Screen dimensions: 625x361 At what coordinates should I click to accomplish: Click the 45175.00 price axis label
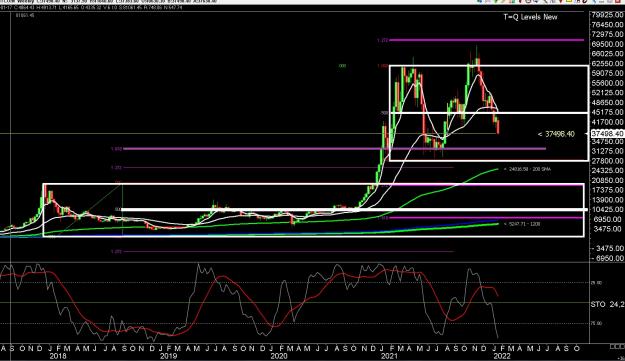point(607,112)
